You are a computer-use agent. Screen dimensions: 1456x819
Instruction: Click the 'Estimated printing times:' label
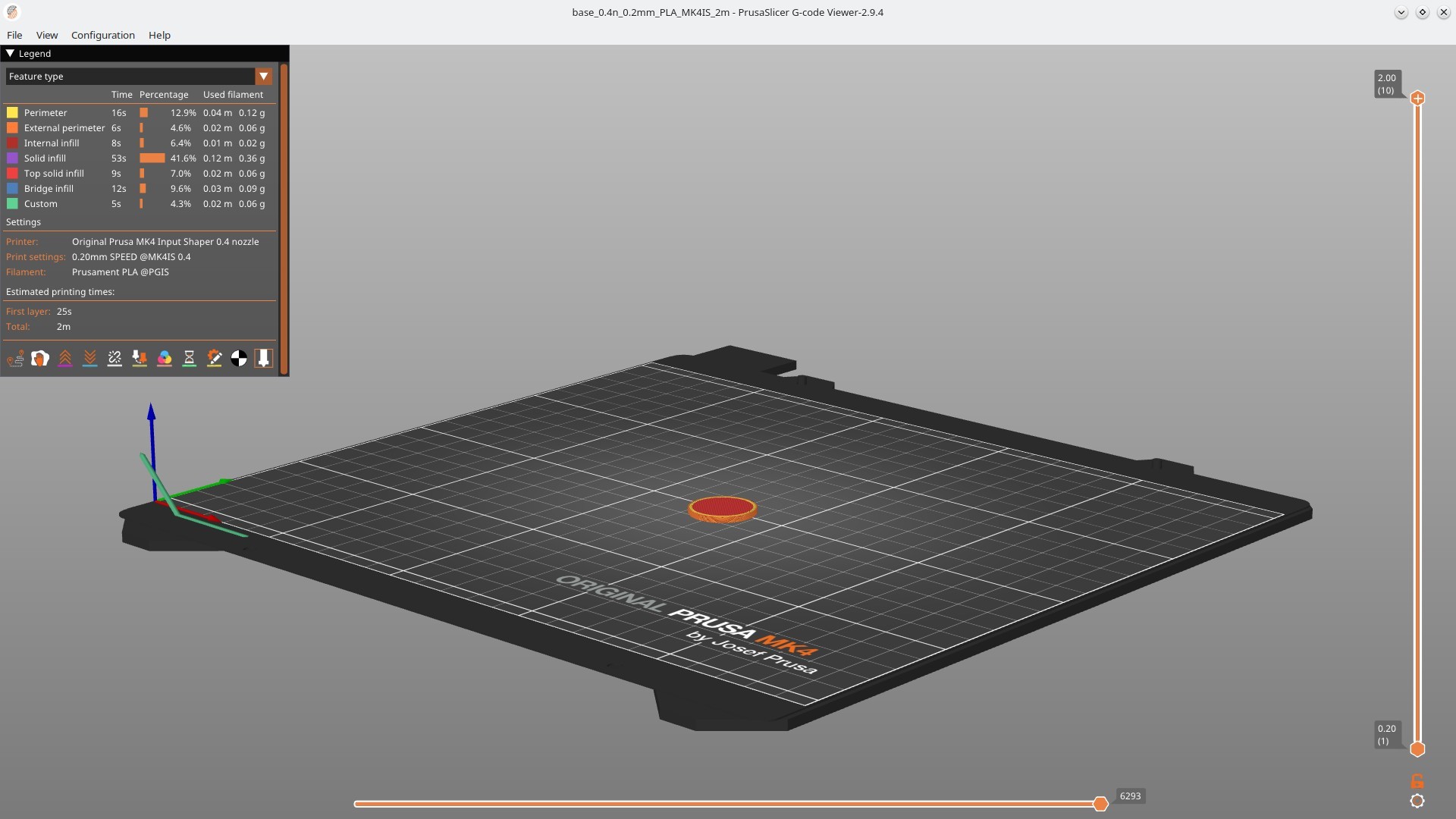tap(60, 292)
